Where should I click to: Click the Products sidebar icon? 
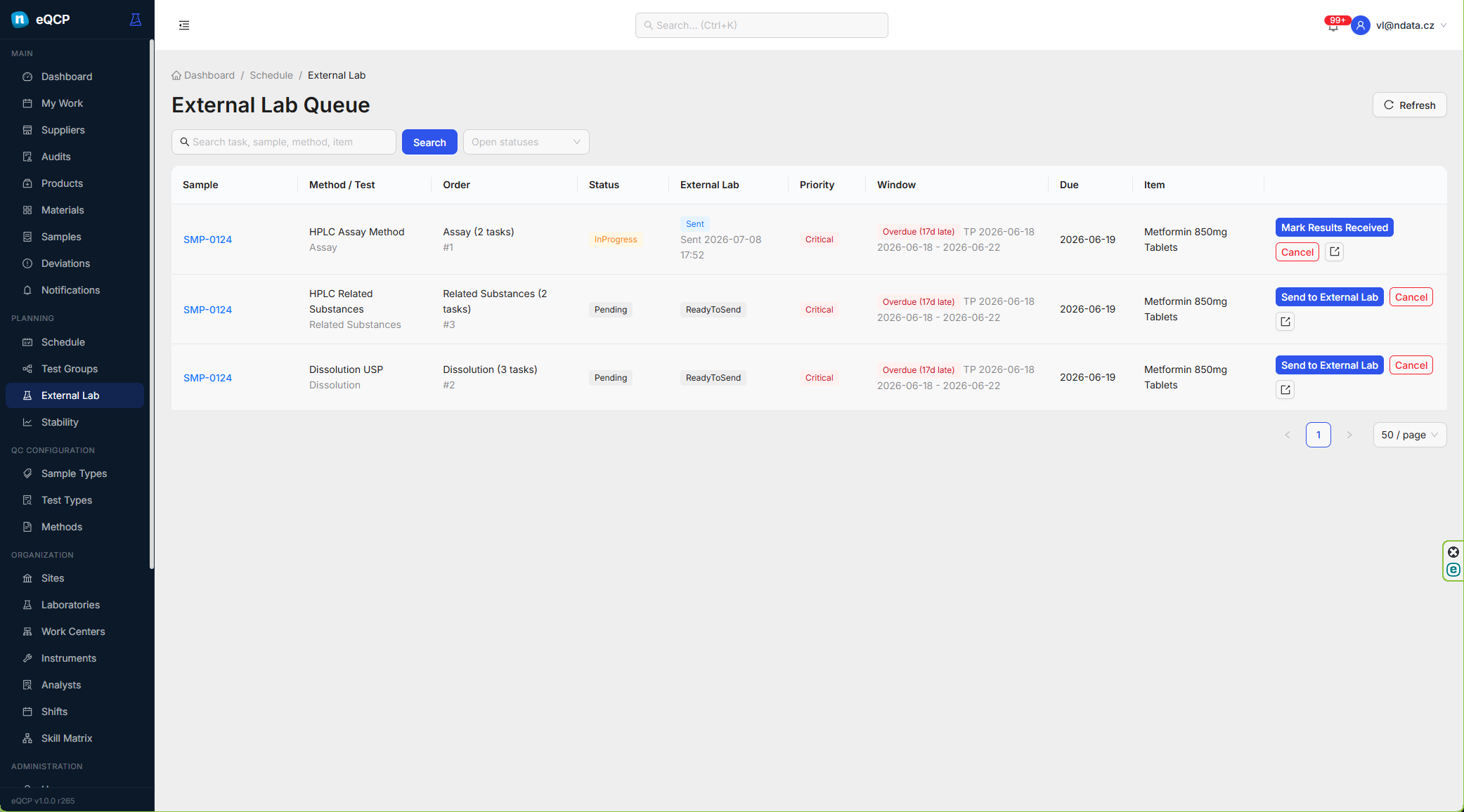pyautogui.click(x=27, y=183)
